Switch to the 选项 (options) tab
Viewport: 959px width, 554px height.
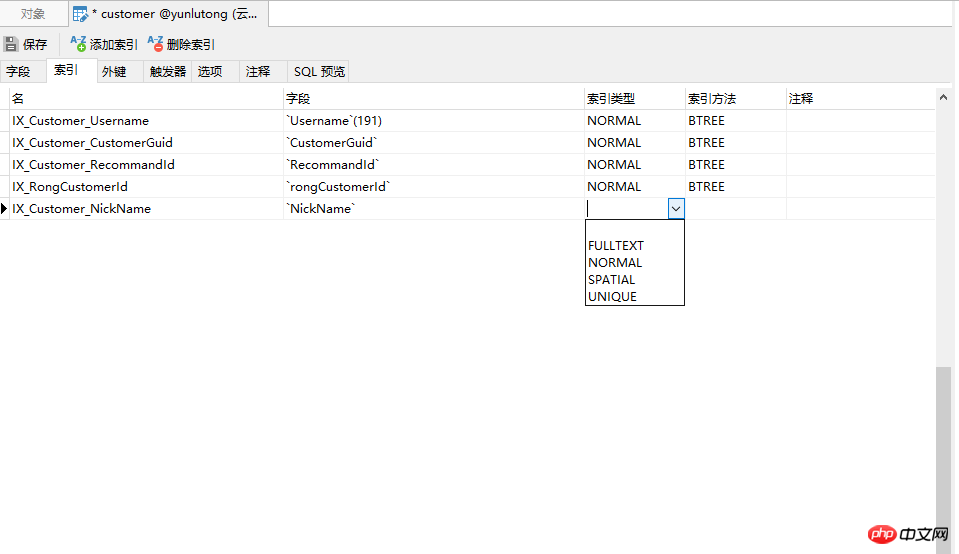pyautogui.click(x=215, y=72)
